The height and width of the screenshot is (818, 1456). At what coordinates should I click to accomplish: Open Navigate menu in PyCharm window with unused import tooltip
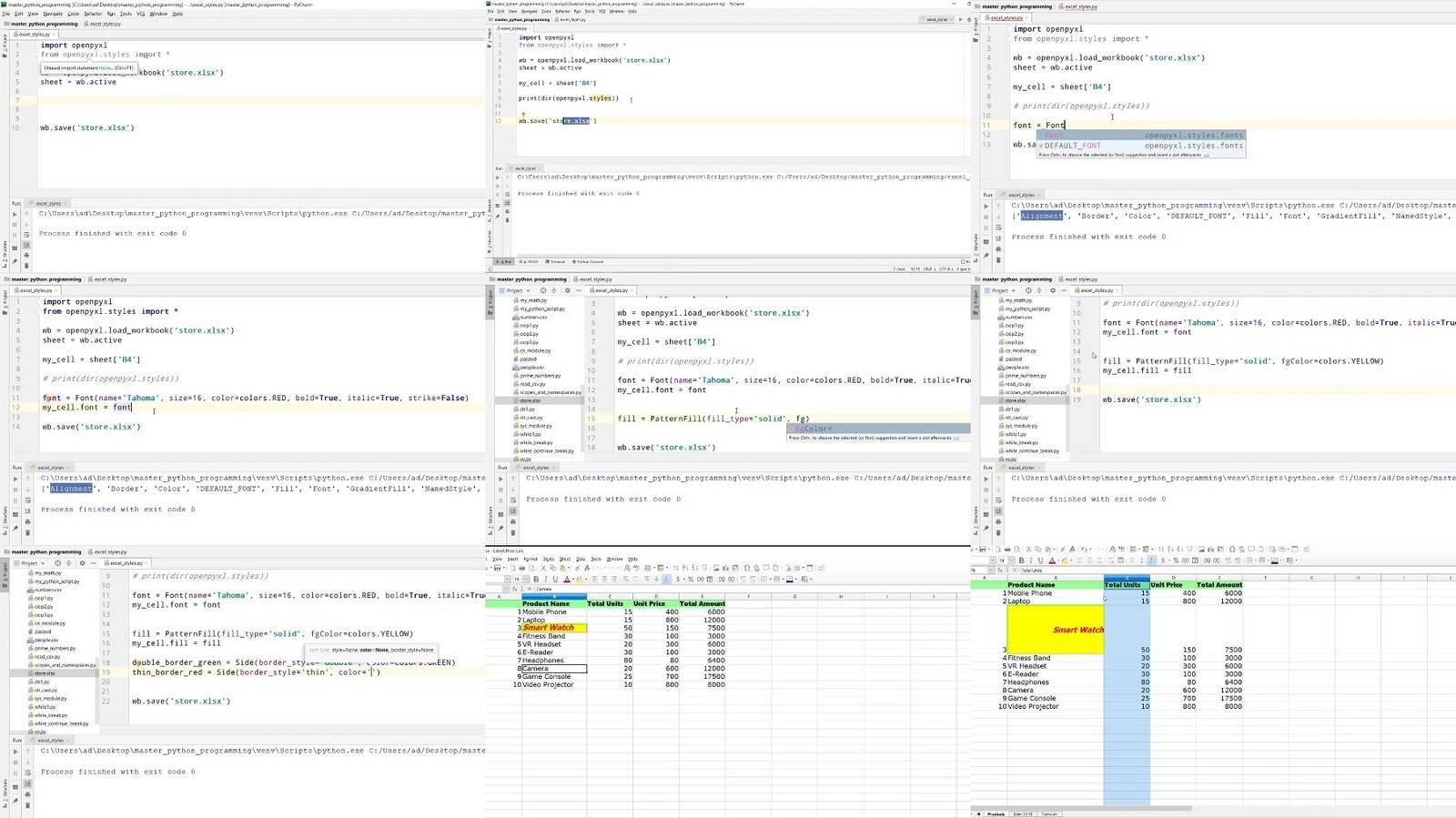point(53,14)
